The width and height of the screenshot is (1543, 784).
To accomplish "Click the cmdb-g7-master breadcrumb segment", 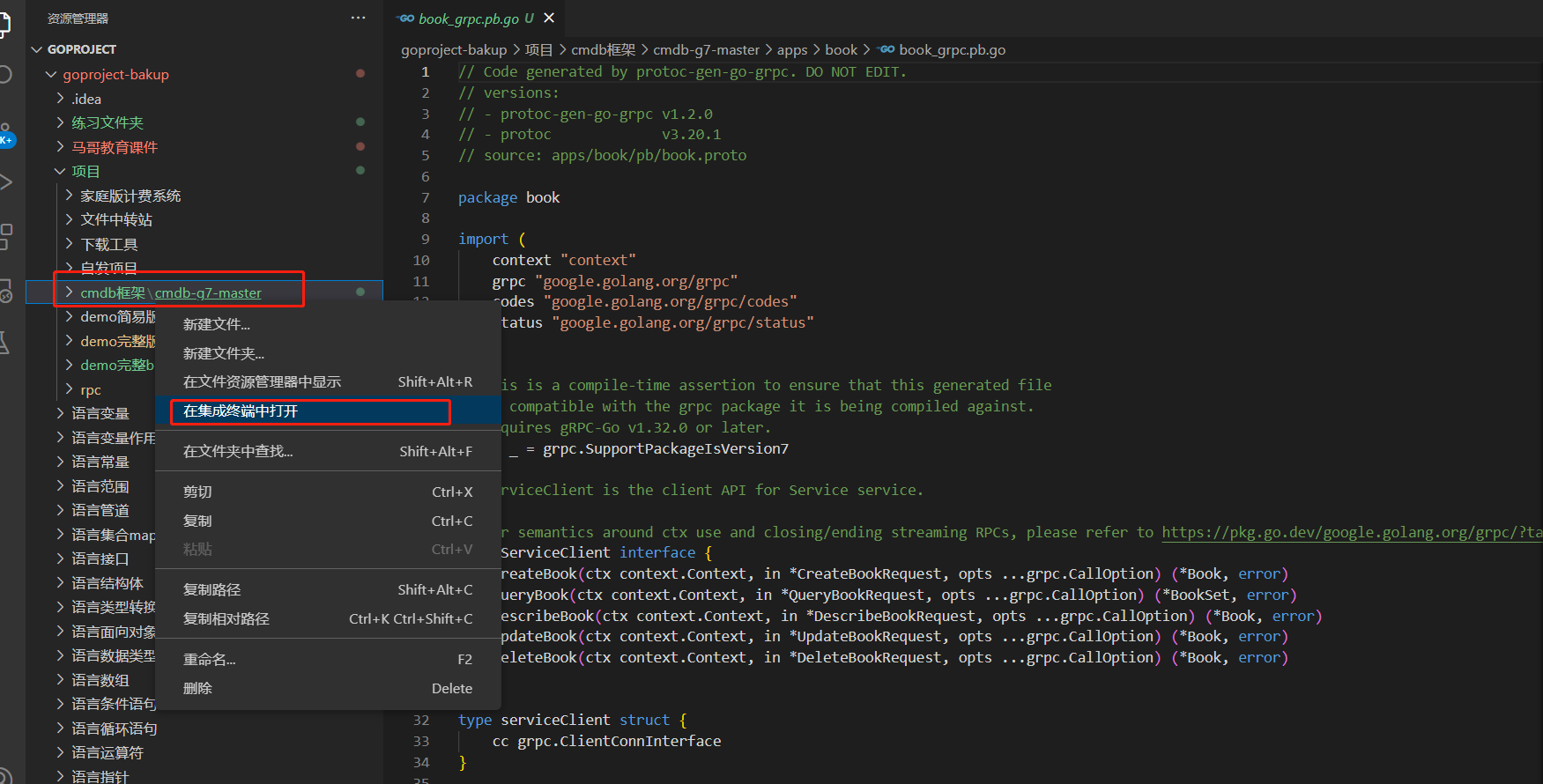I will [706, 50].
